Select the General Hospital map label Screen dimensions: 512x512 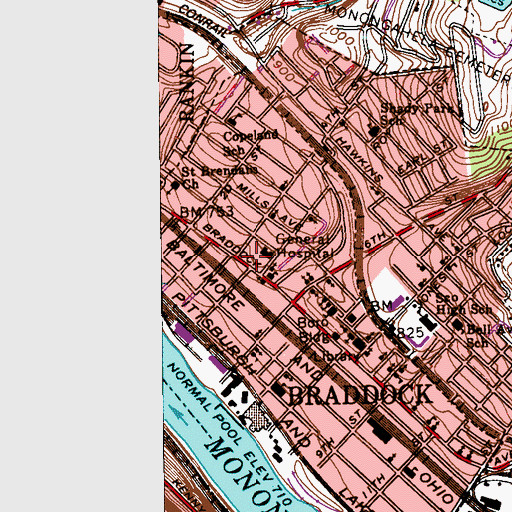(304, 246)
